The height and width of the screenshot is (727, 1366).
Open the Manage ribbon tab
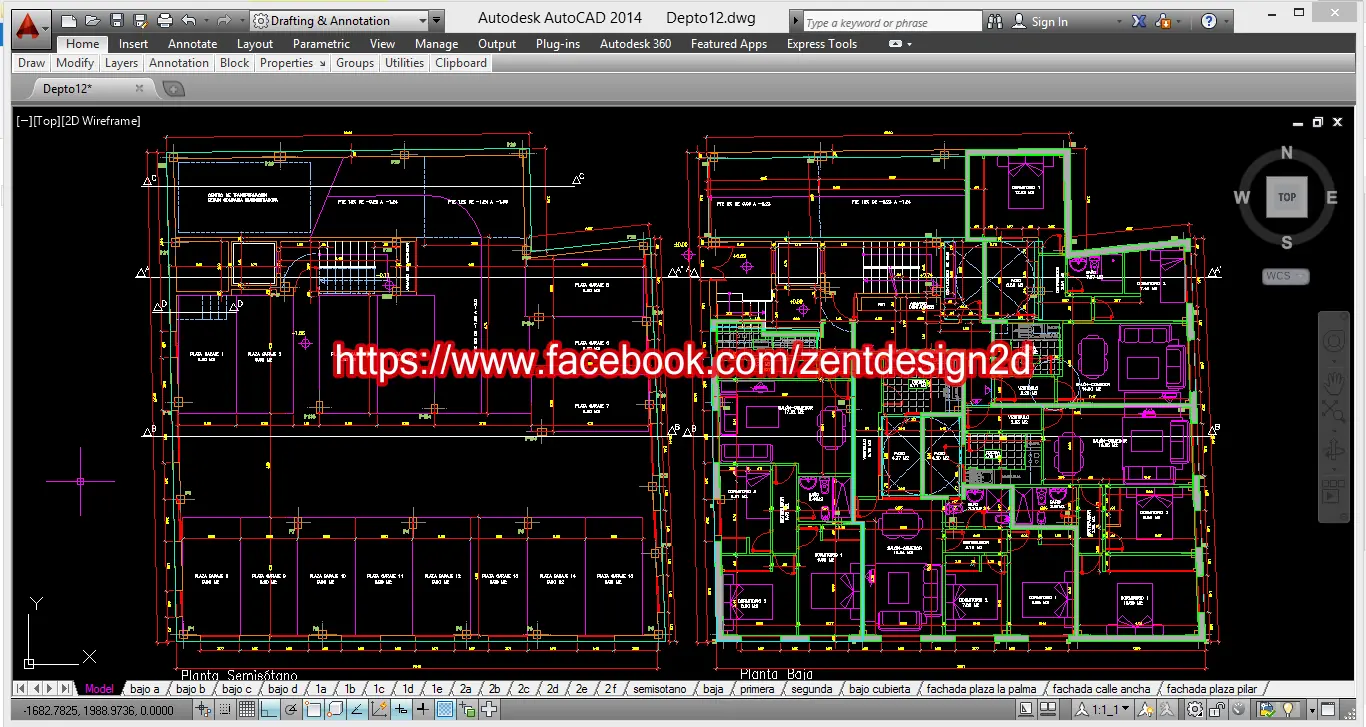coord(436,44)
